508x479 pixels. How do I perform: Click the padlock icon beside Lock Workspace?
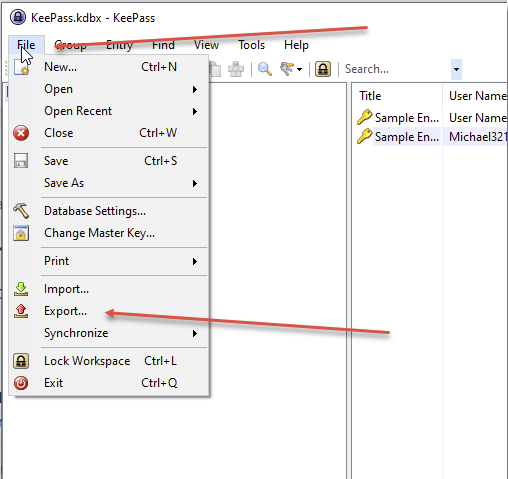[x=21, y=361]
